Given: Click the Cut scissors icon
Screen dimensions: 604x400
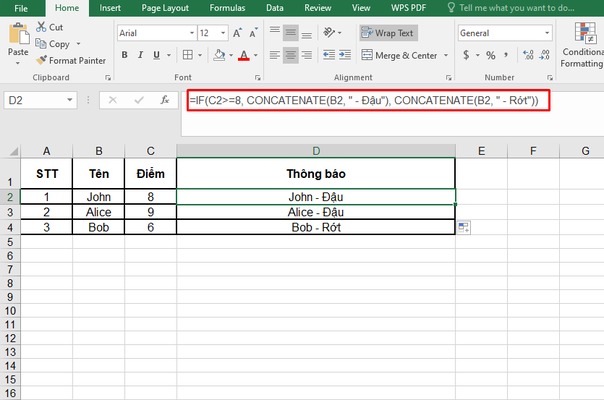Looking at the screenshot, I should 41,27.
